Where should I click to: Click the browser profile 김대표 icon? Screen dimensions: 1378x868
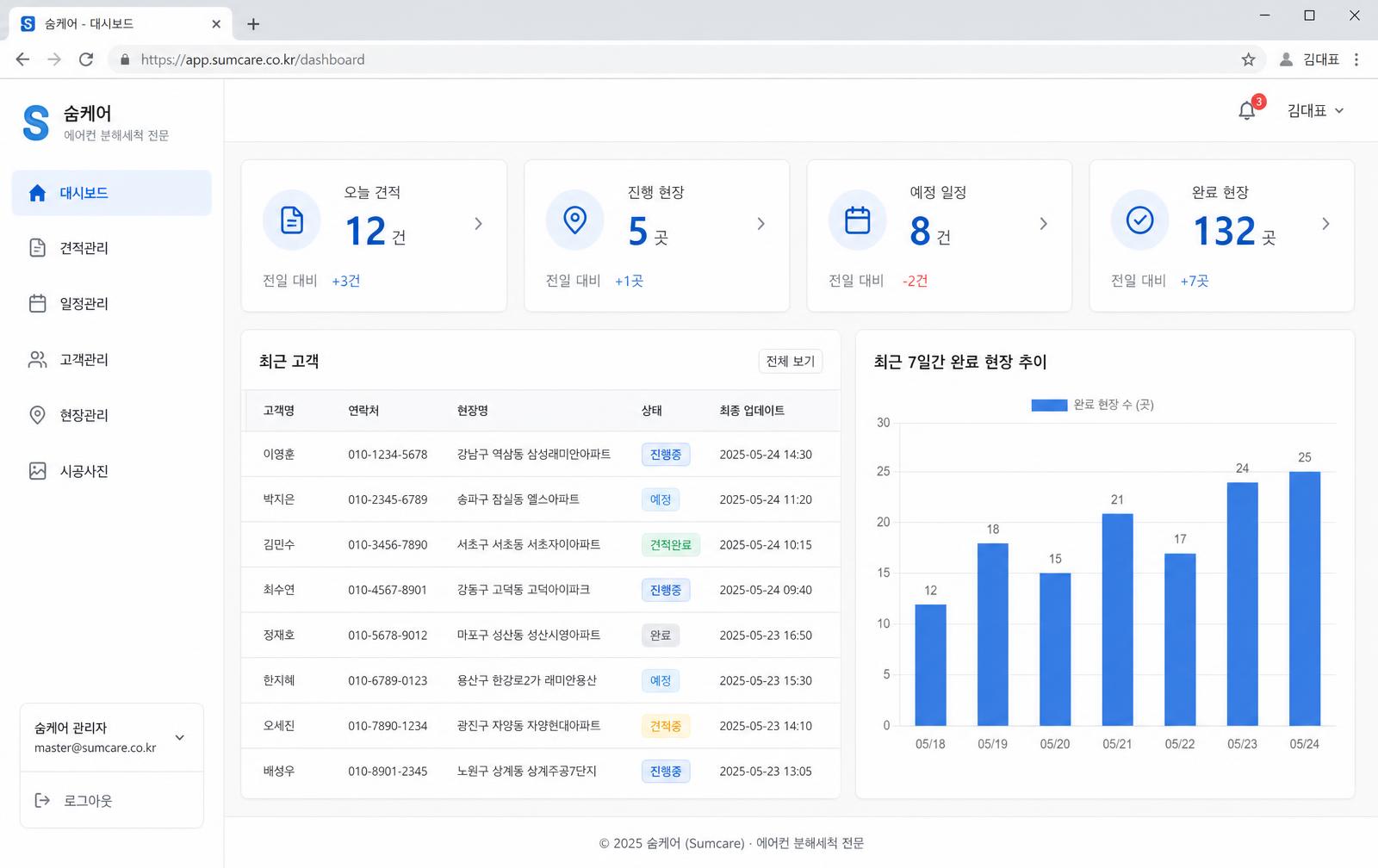pos(1286,59)
